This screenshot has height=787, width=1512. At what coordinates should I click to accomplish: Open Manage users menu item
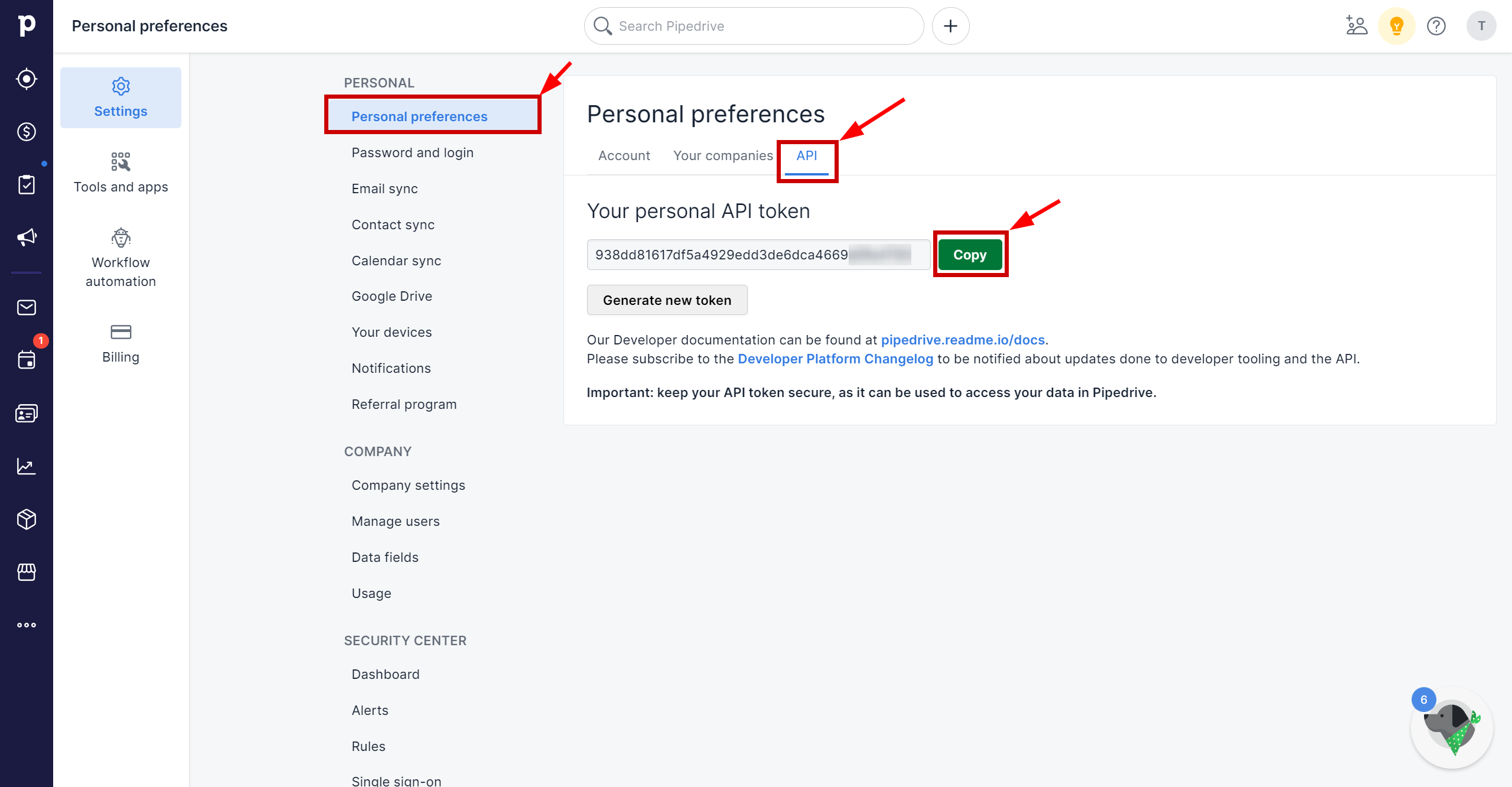click(396, 521)
